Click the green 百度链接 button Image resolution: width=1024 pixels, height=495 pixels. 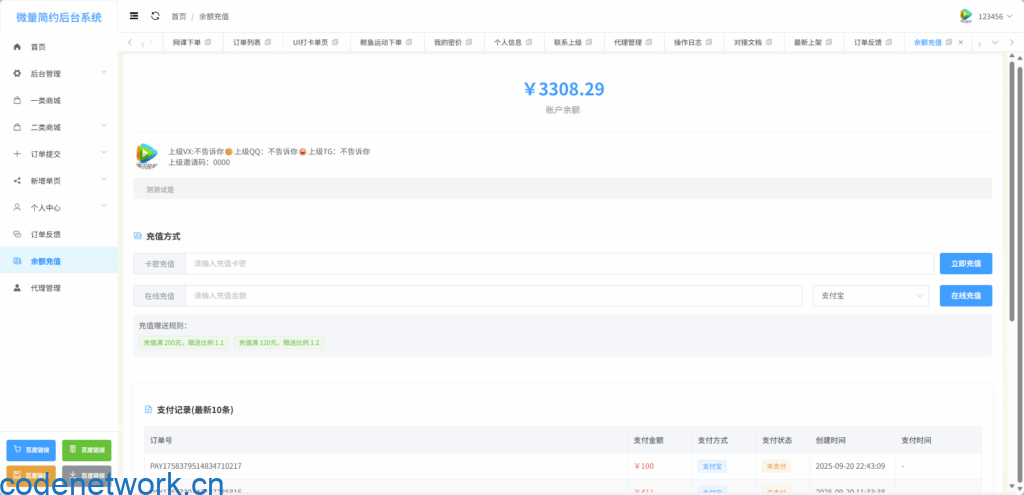87,451
